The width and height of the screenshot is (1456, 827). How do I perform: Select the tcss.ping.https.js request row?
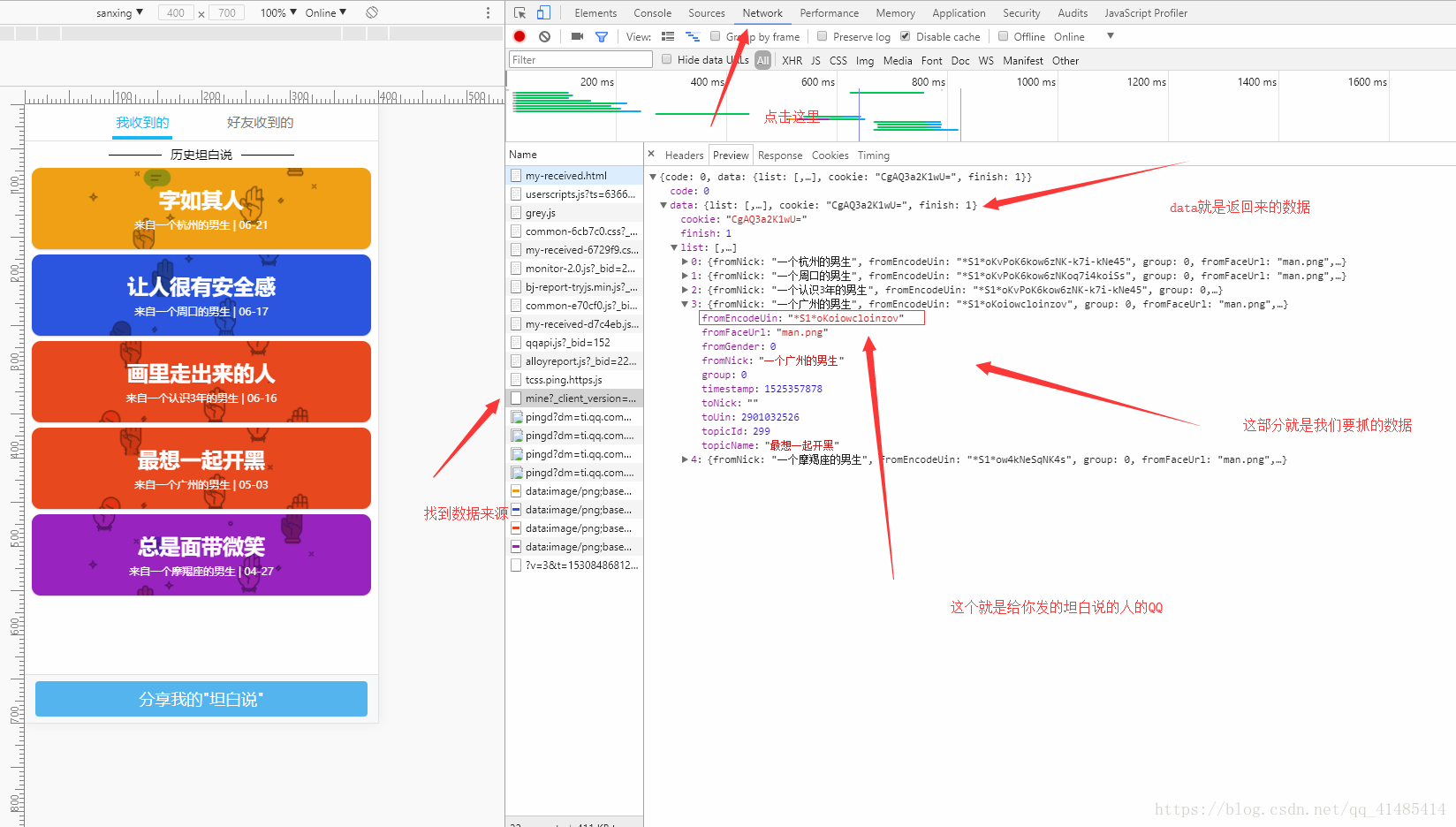[574, 380]
